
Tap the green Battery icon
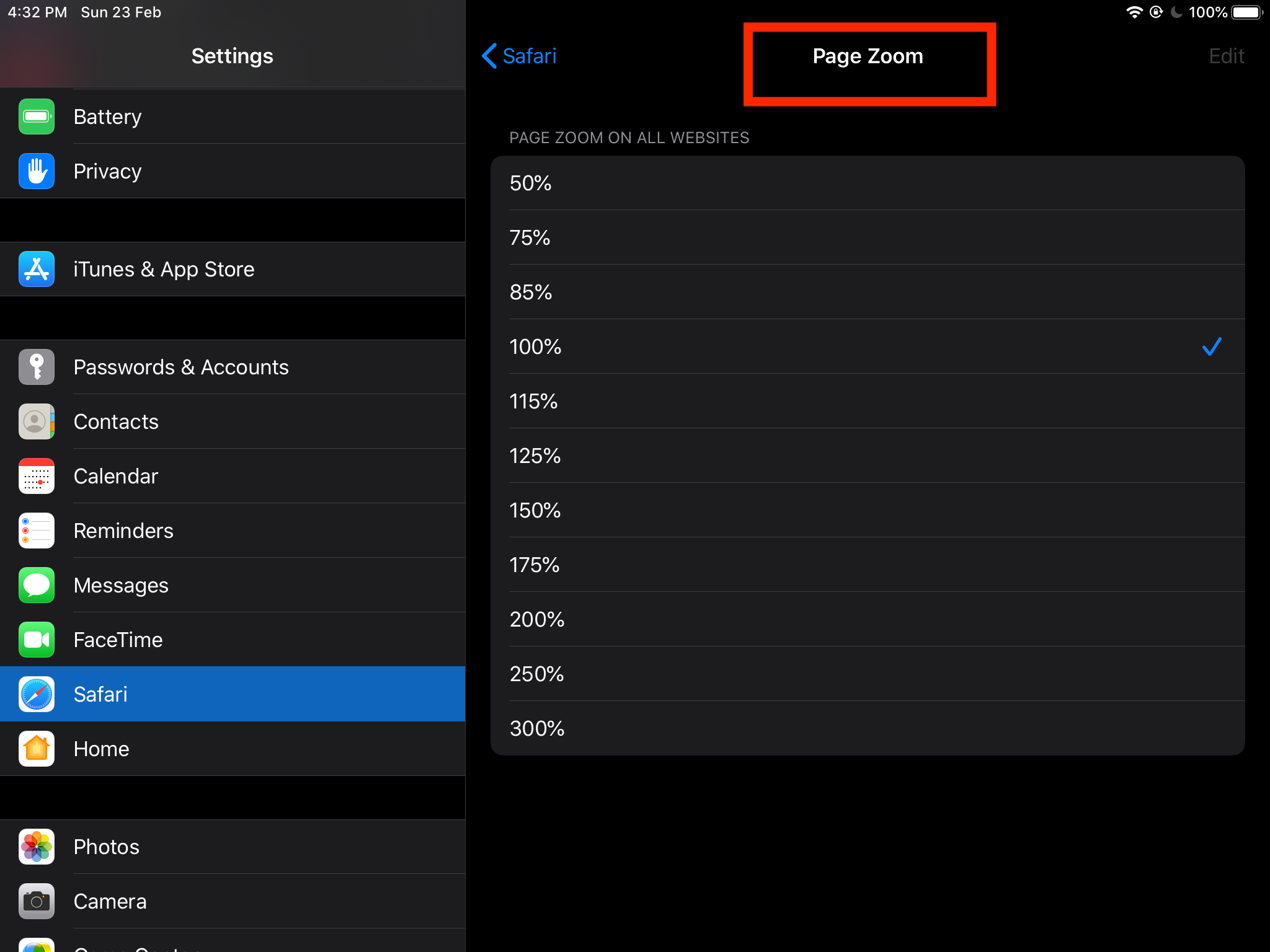(37, 117)
